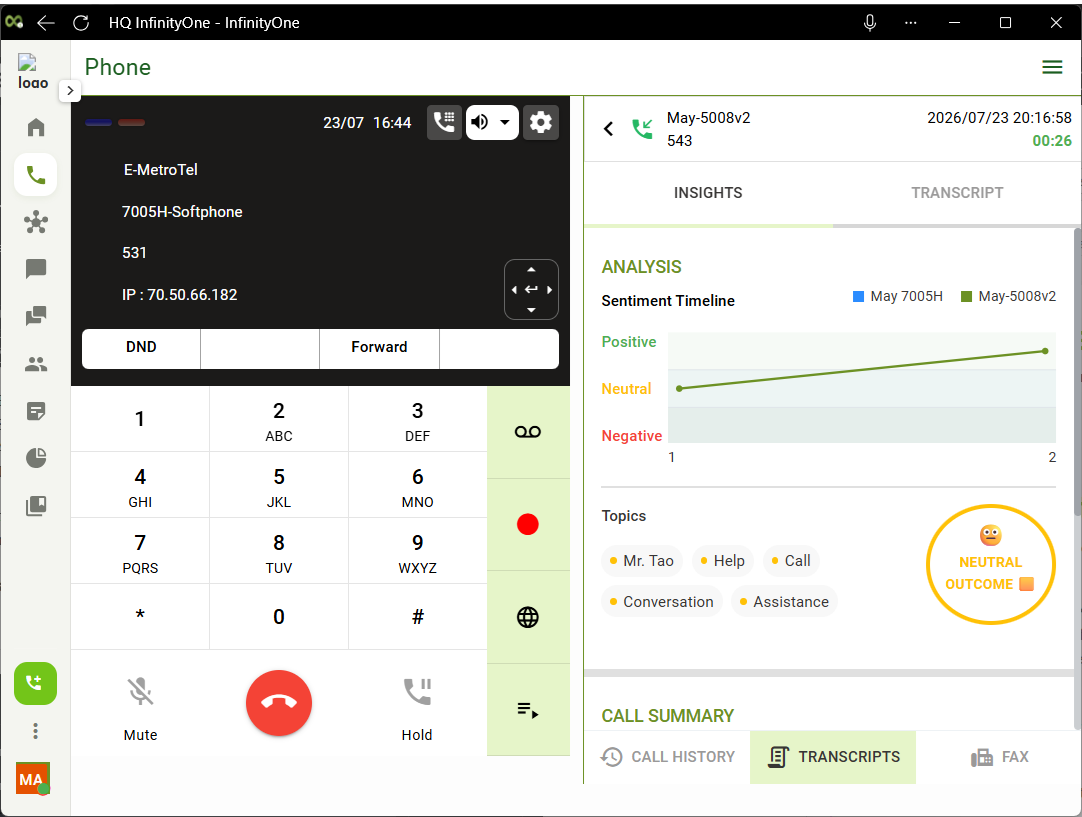Open the voicemail button
This screenshot has width=1082, height=817.
click(x=528, y=432)
